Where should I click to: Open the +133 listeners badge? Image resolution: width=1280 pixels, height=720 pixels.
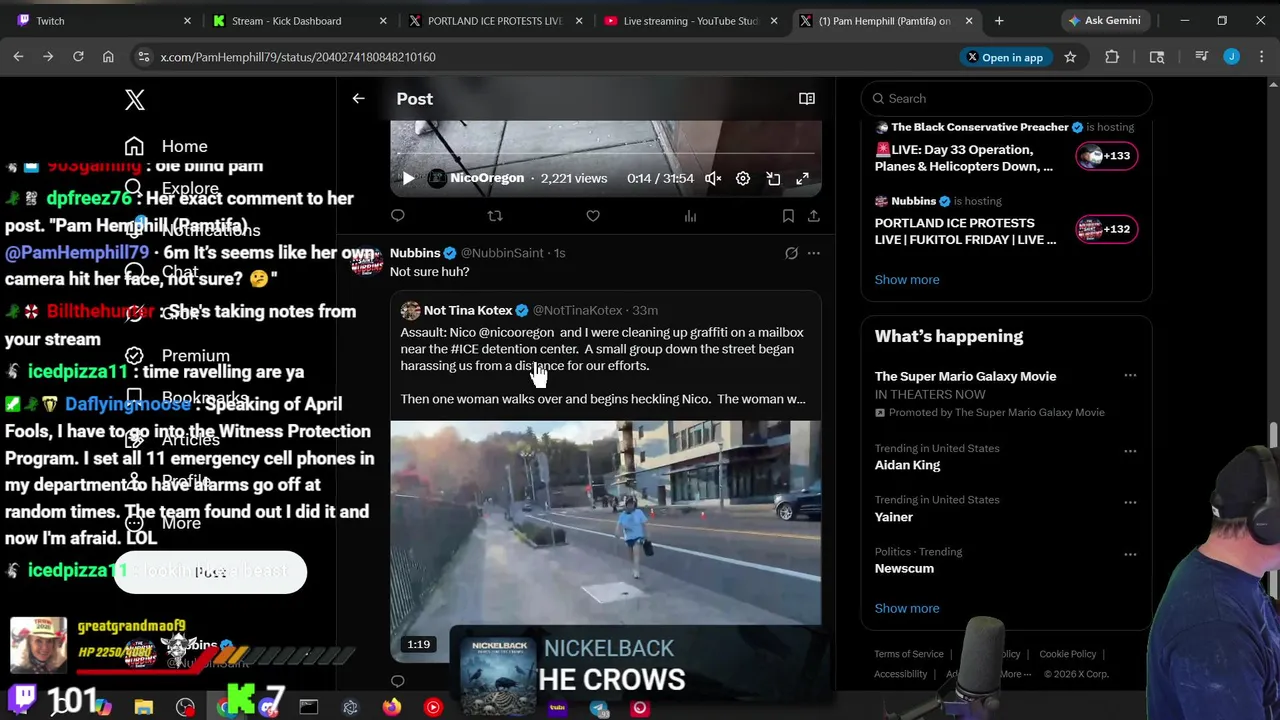pos(1107,155)
